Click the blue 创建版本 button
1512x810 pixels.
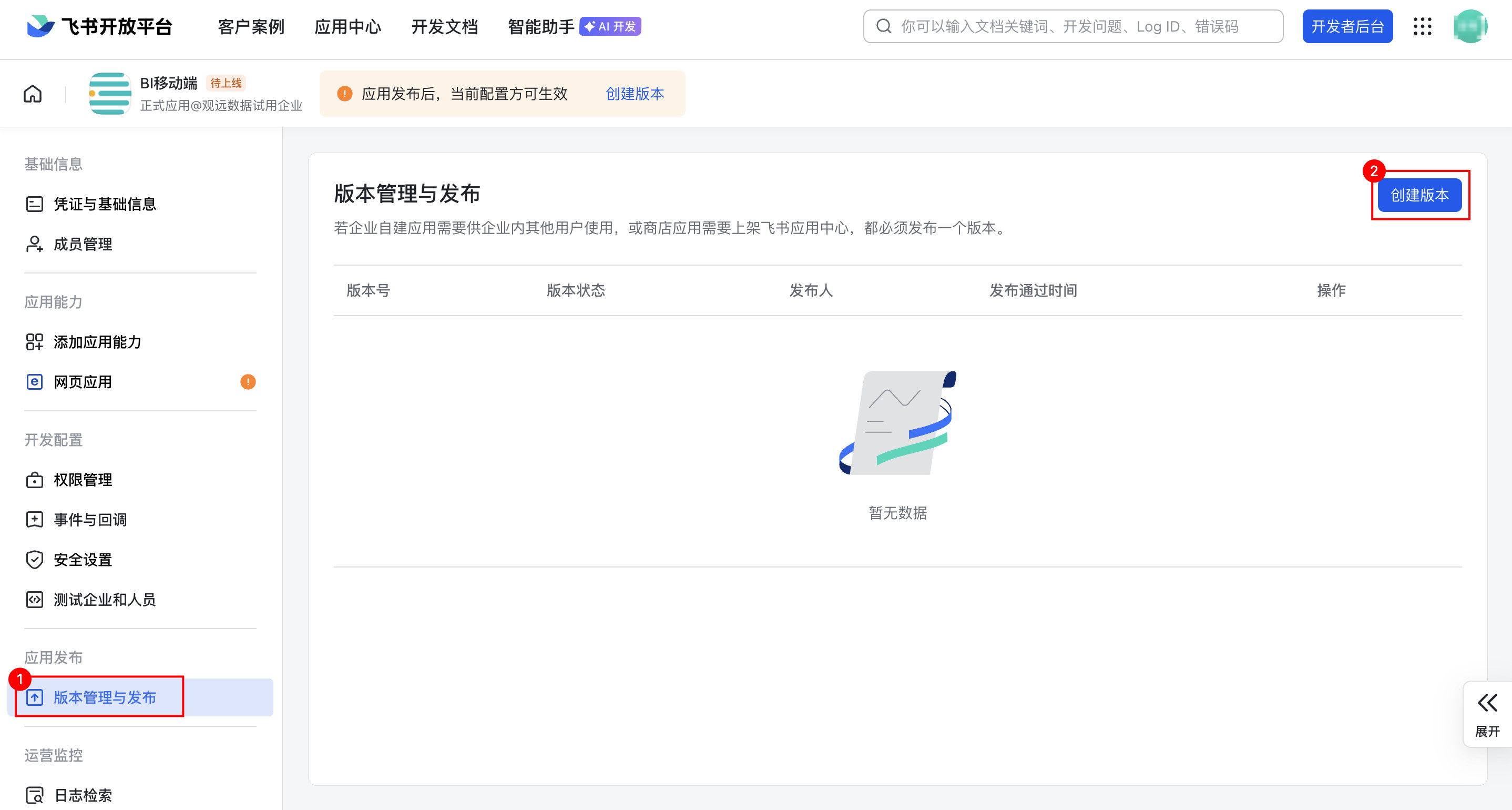pyautogui.click(x=1419, y=196)
